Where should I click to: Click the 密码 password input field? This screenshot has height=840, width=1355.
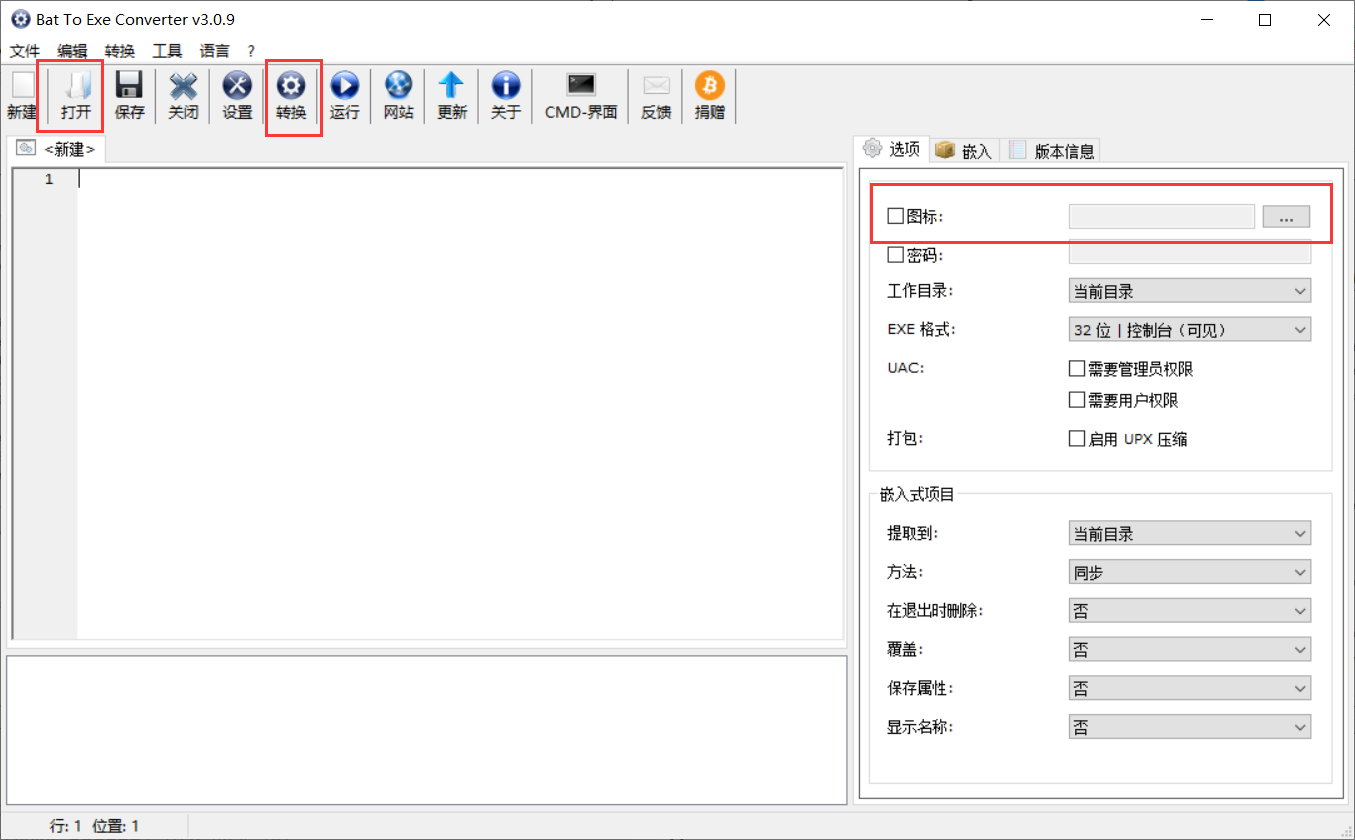(x=1189, y=254)
